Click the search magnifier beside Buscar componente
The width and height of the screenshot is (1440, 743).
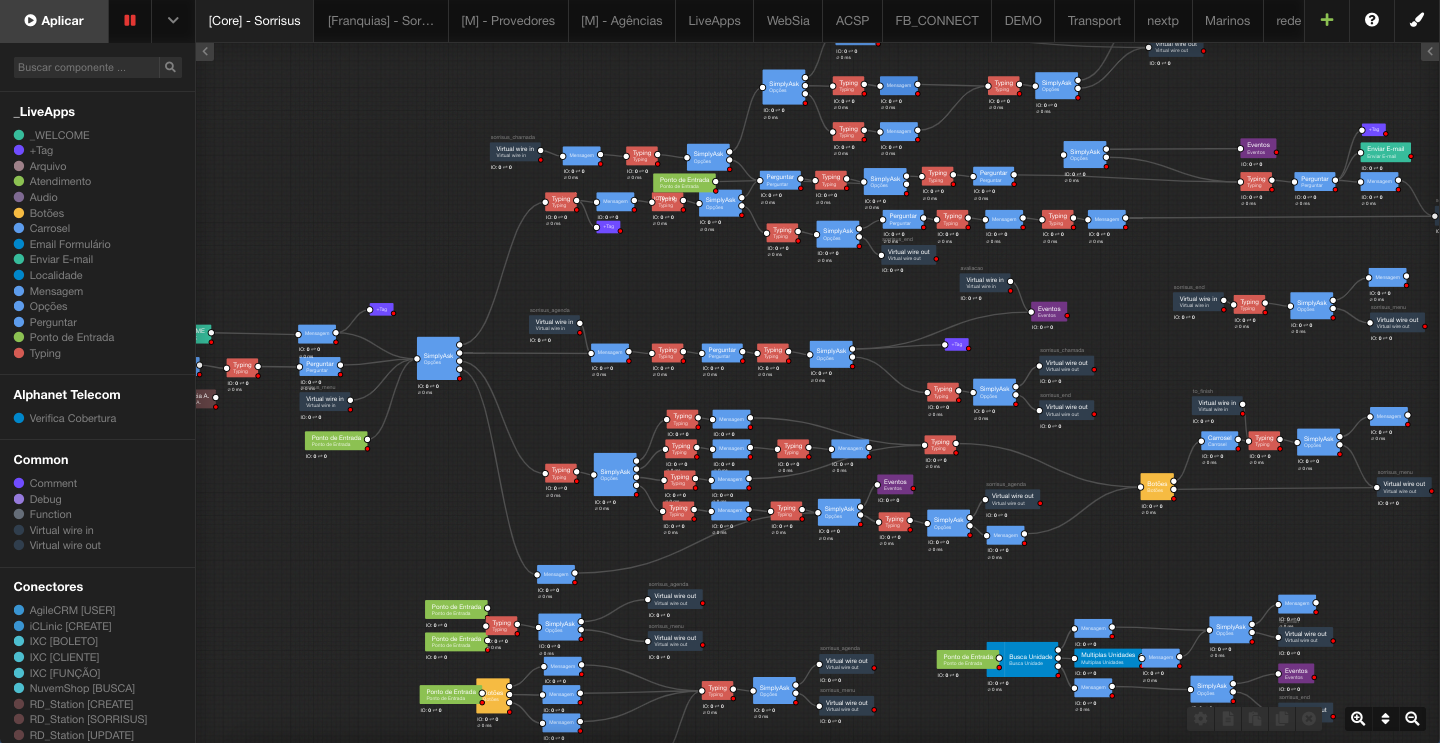coord(170,67)
